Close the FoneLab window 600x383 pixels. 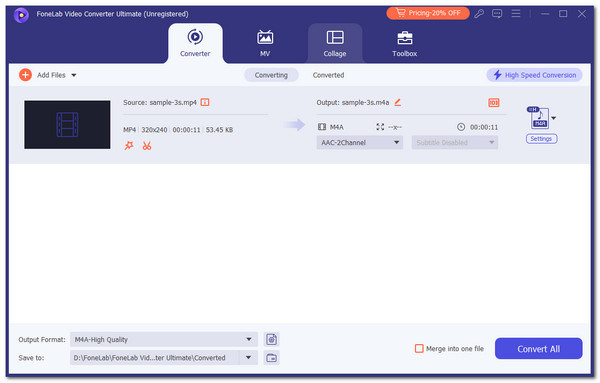pyautogui.click(x=582, y=14)
